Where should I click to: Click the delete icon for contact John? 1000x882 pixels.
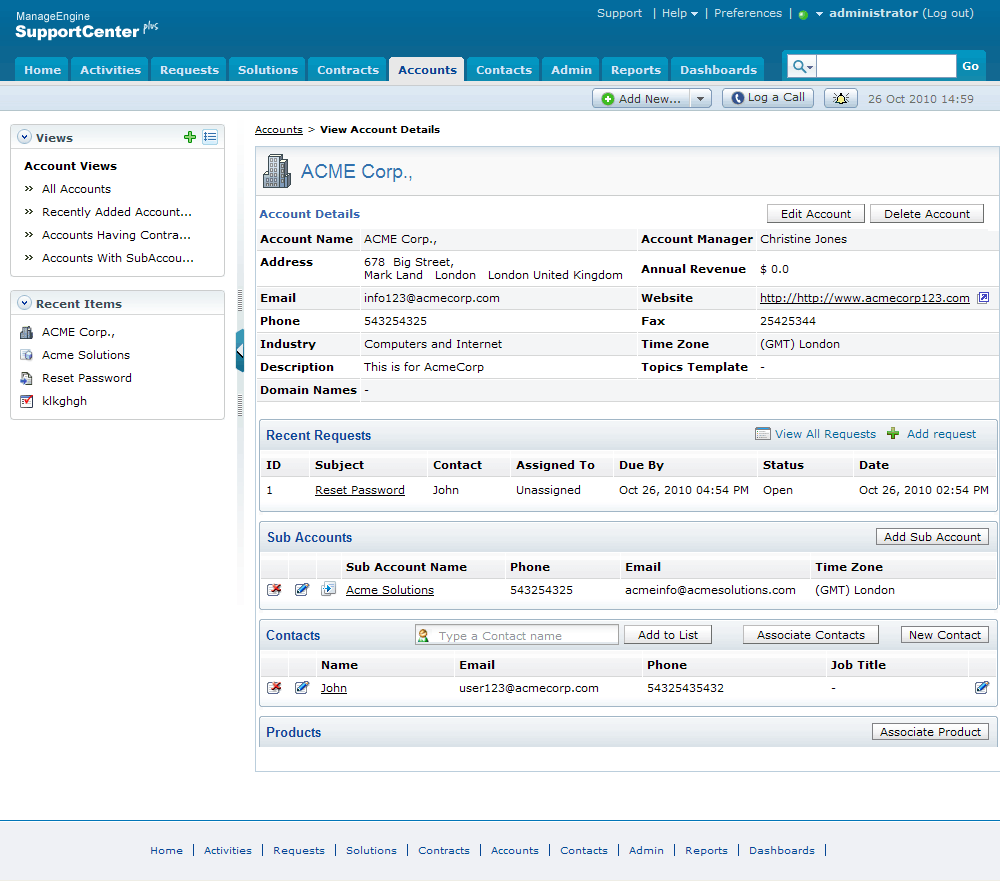click(x=274, y=688)
